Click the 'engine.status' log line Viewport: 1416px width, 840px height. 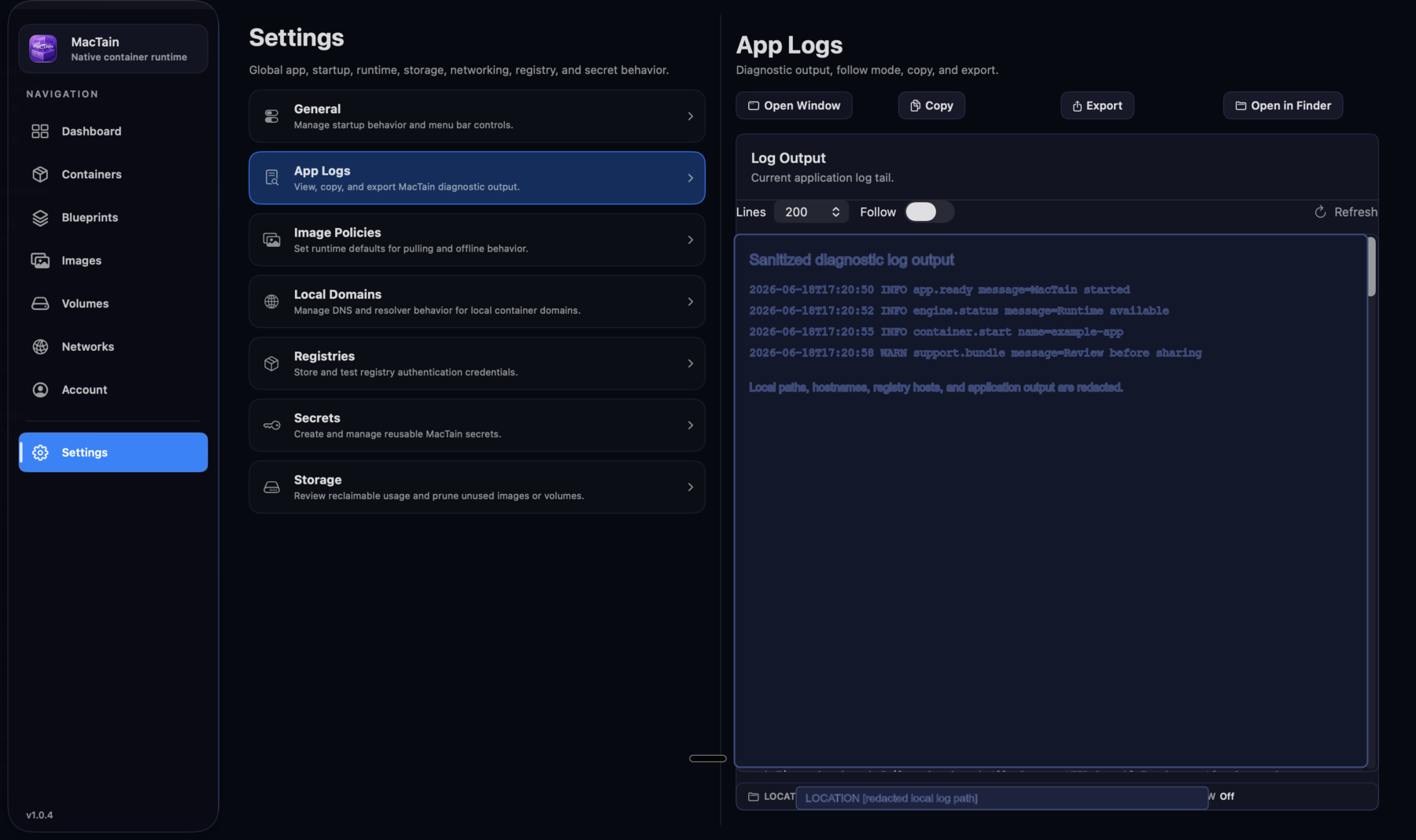tap(959, 311)
